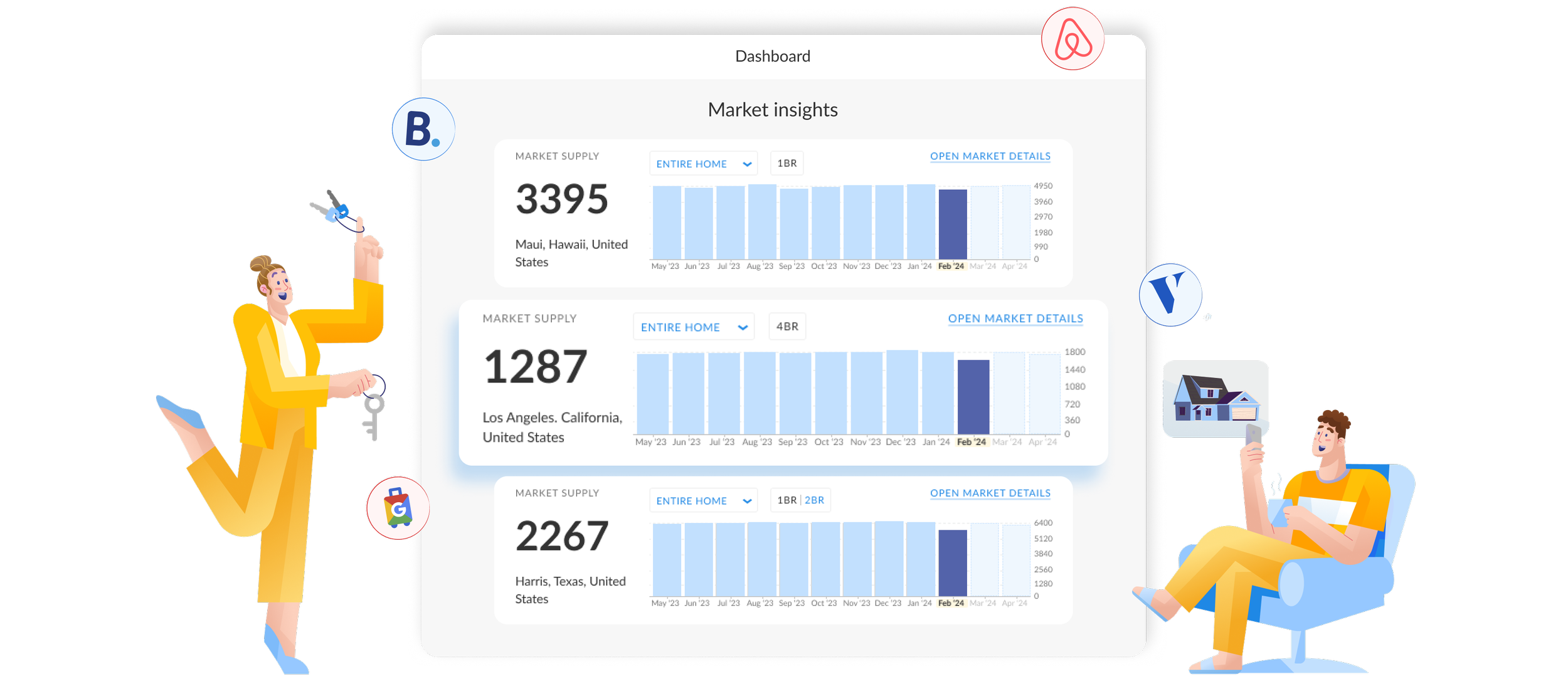Click Feb '24 bar in Los Angeles chart

tap(973, 397)
